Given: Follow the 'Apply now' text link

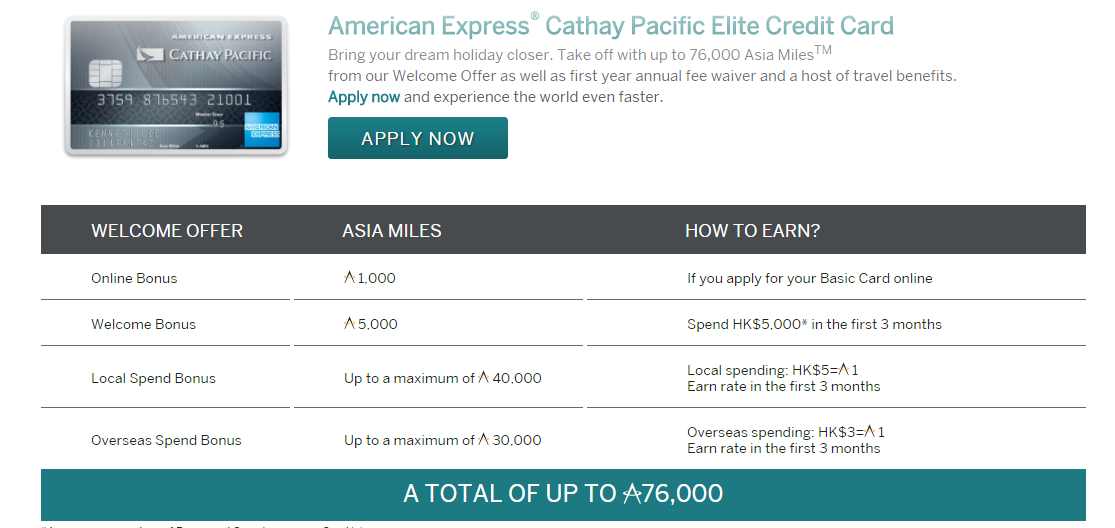Looking at the screenshot, I should coord(364,97).
